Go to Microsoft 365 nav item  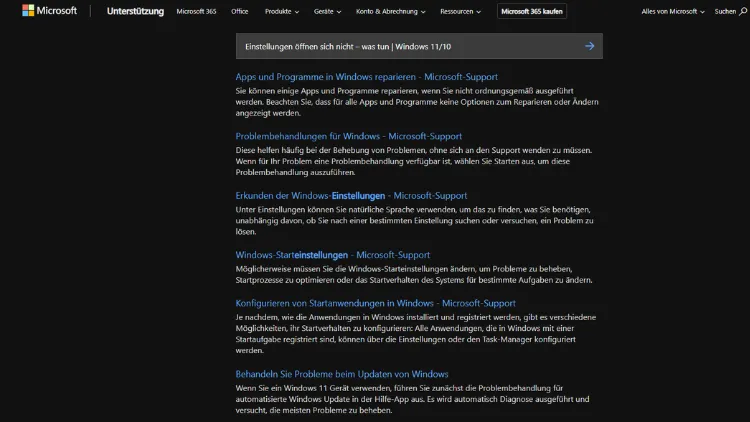pyautogui.click(x=196, y=11)
